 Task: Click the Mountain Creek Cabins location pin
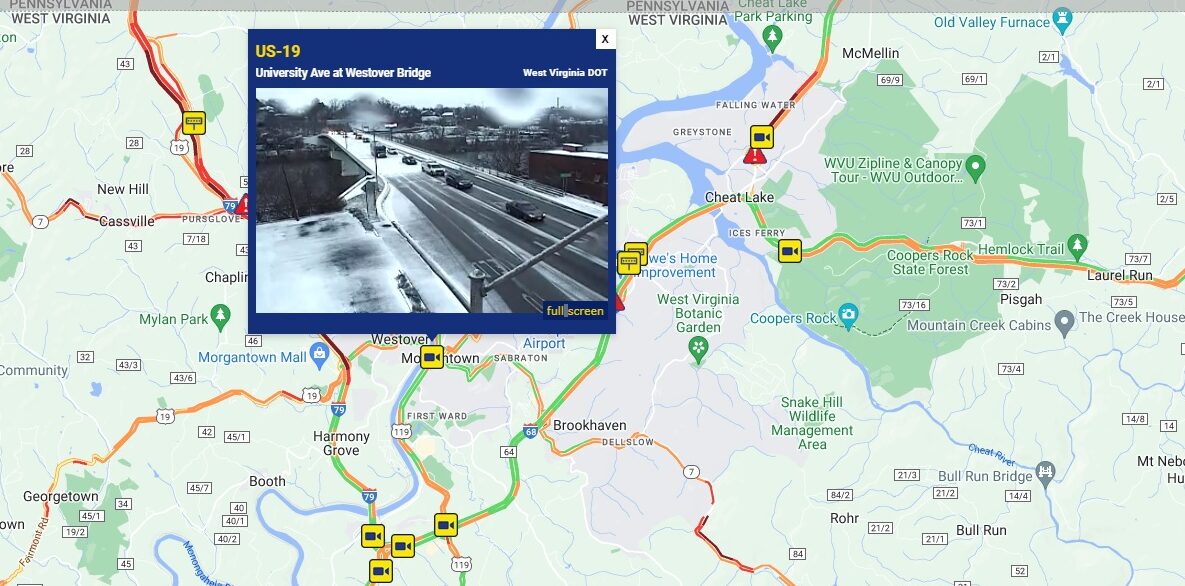[x=1064, y=322]
